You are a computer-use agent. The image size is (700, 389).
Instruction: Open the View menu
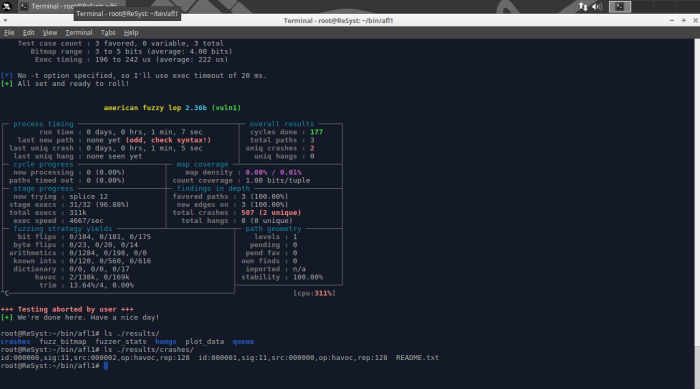(50, 33)
